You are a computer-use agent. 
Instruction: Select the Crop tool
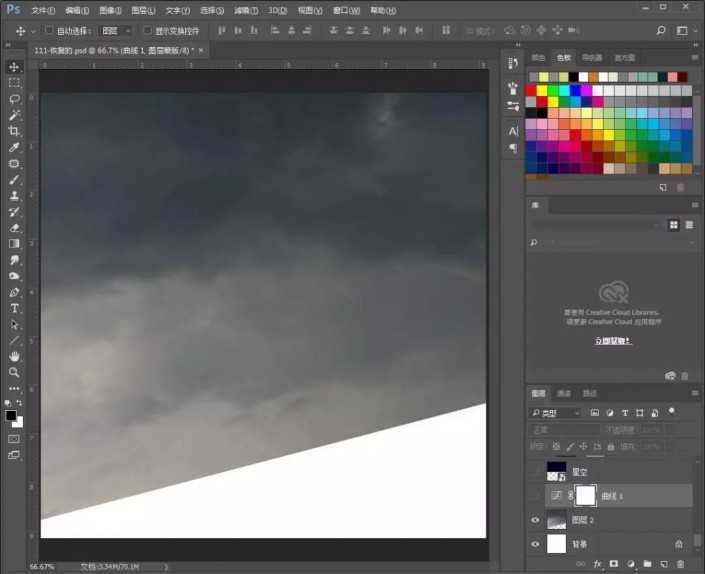click(x=14, y=131)
